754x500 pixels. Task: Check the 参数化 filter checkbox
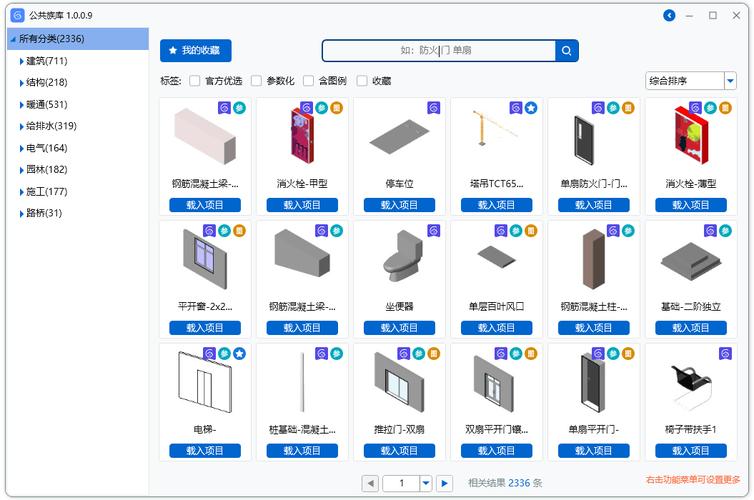pyautogui.click(x=257, y=81)
